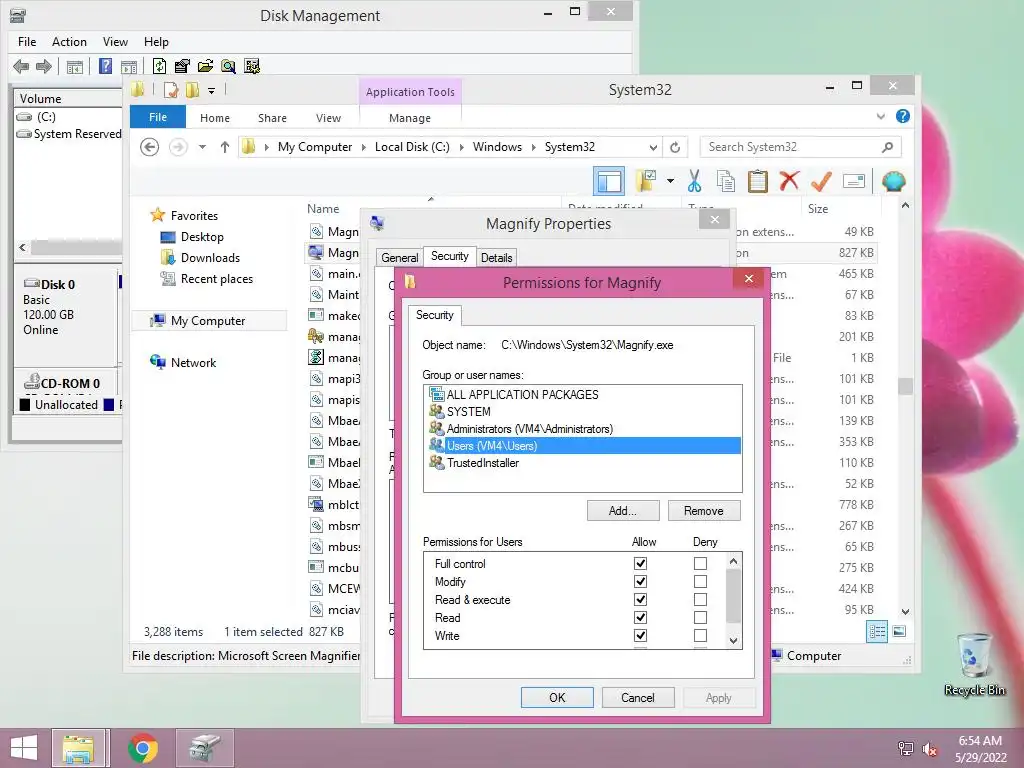Click Add... button in Permissions dialog
The height and width of the screenshot is (768, 1024).
click(x=623, y=511)
